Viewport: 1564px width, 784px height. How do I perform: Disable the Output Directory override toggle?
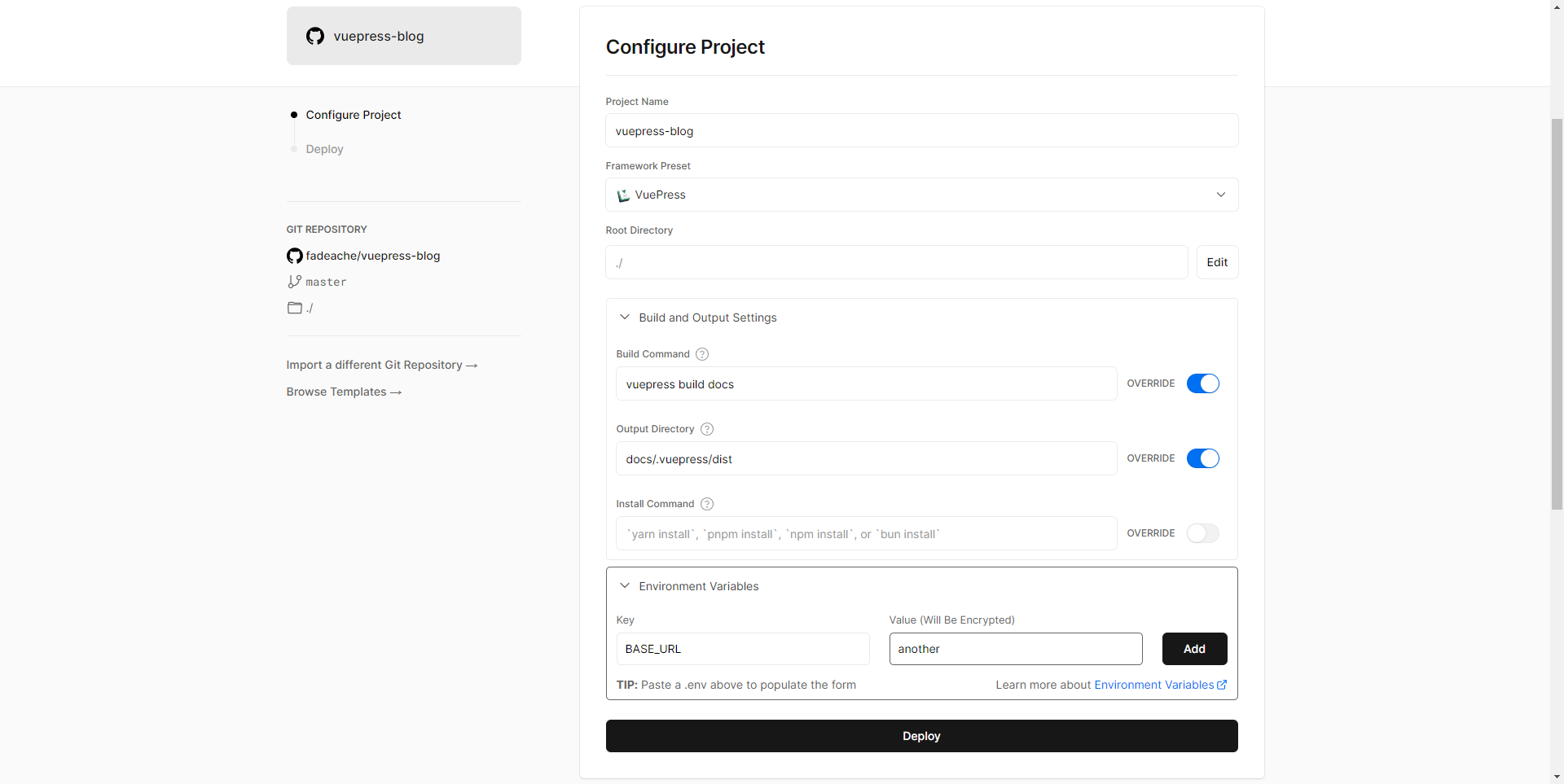click(1202, 458)
